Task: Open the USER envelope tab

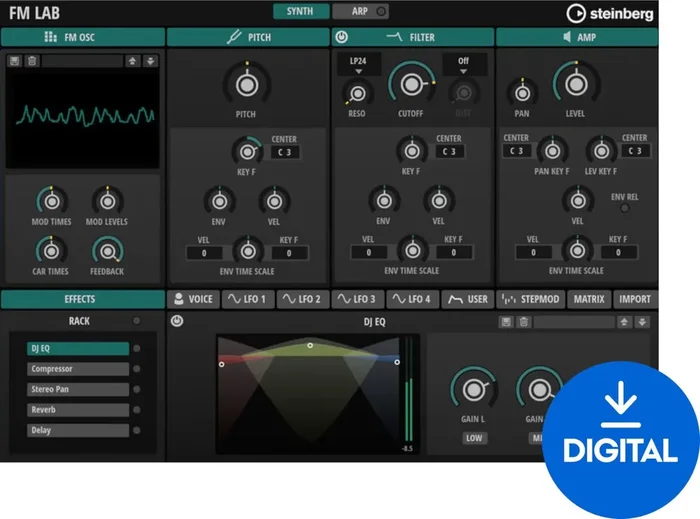Action: click(467, 299)
